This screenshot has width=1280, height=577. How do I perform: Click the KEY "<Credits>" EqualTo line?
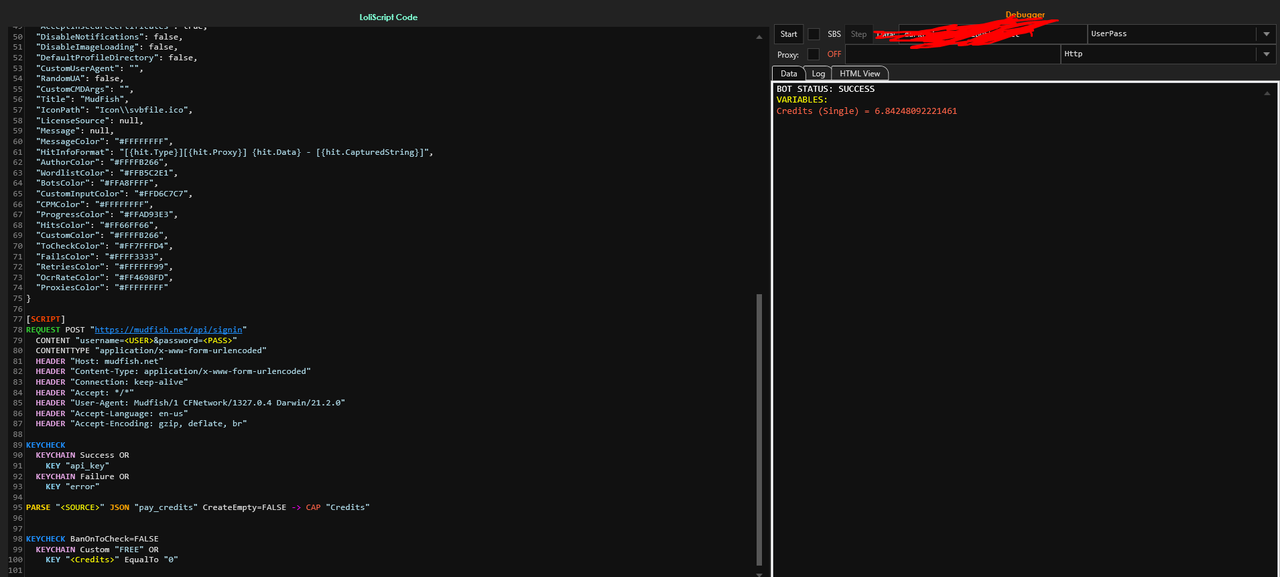pyautogui.click(x=112, y=560)
